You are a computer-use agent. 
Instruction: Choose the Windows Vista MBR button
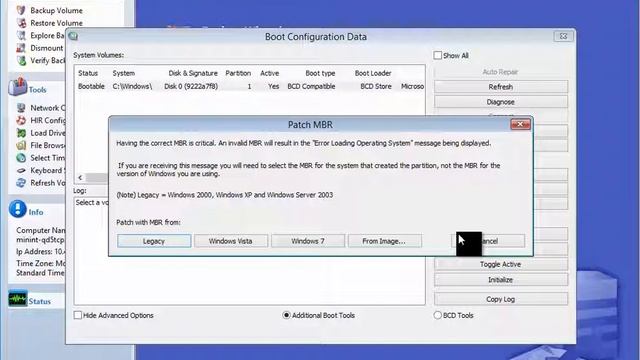tap(231, 241)
